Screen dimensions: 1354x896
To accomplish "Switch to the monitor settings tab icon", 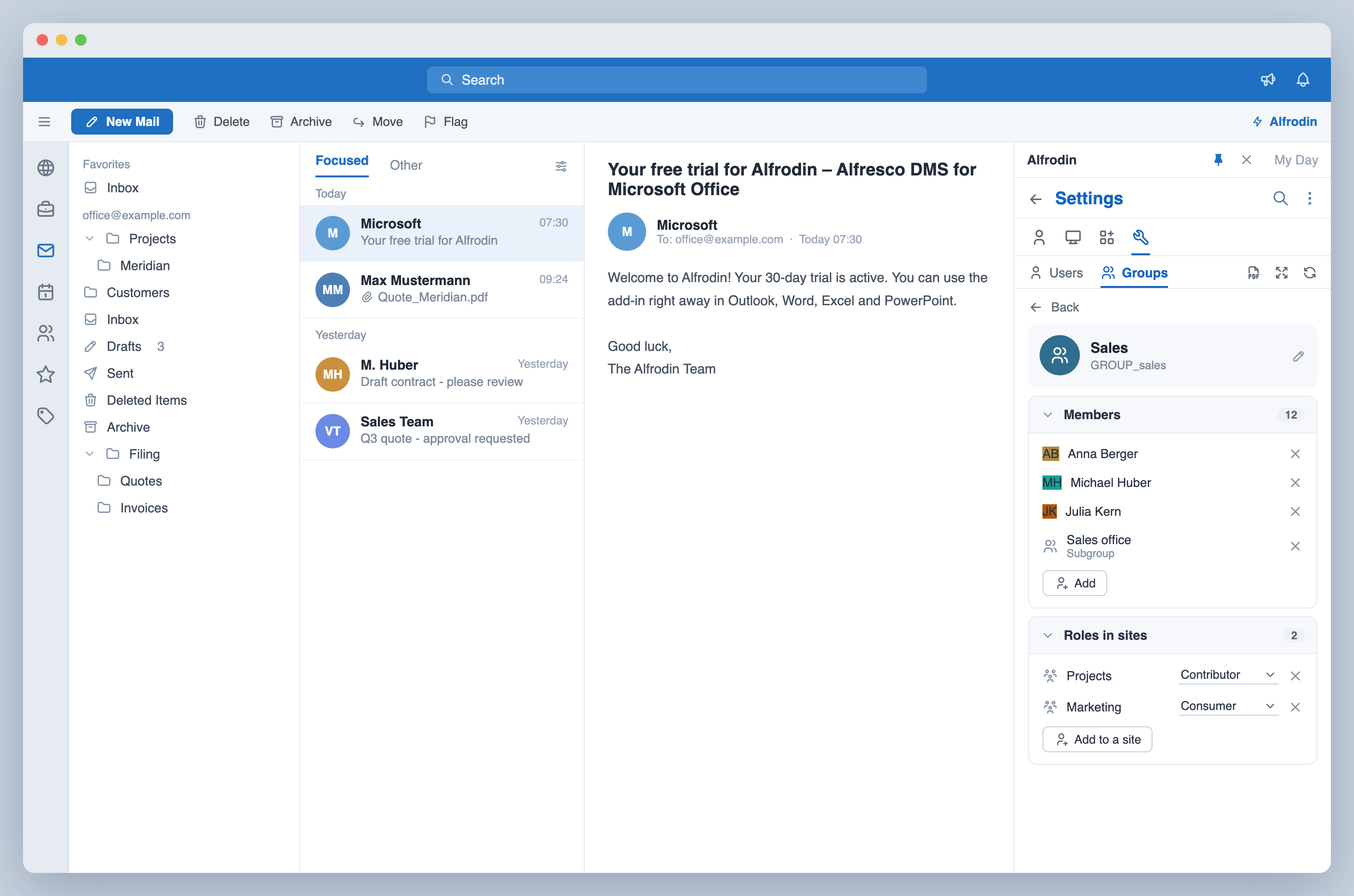I will click(1073, 237).
